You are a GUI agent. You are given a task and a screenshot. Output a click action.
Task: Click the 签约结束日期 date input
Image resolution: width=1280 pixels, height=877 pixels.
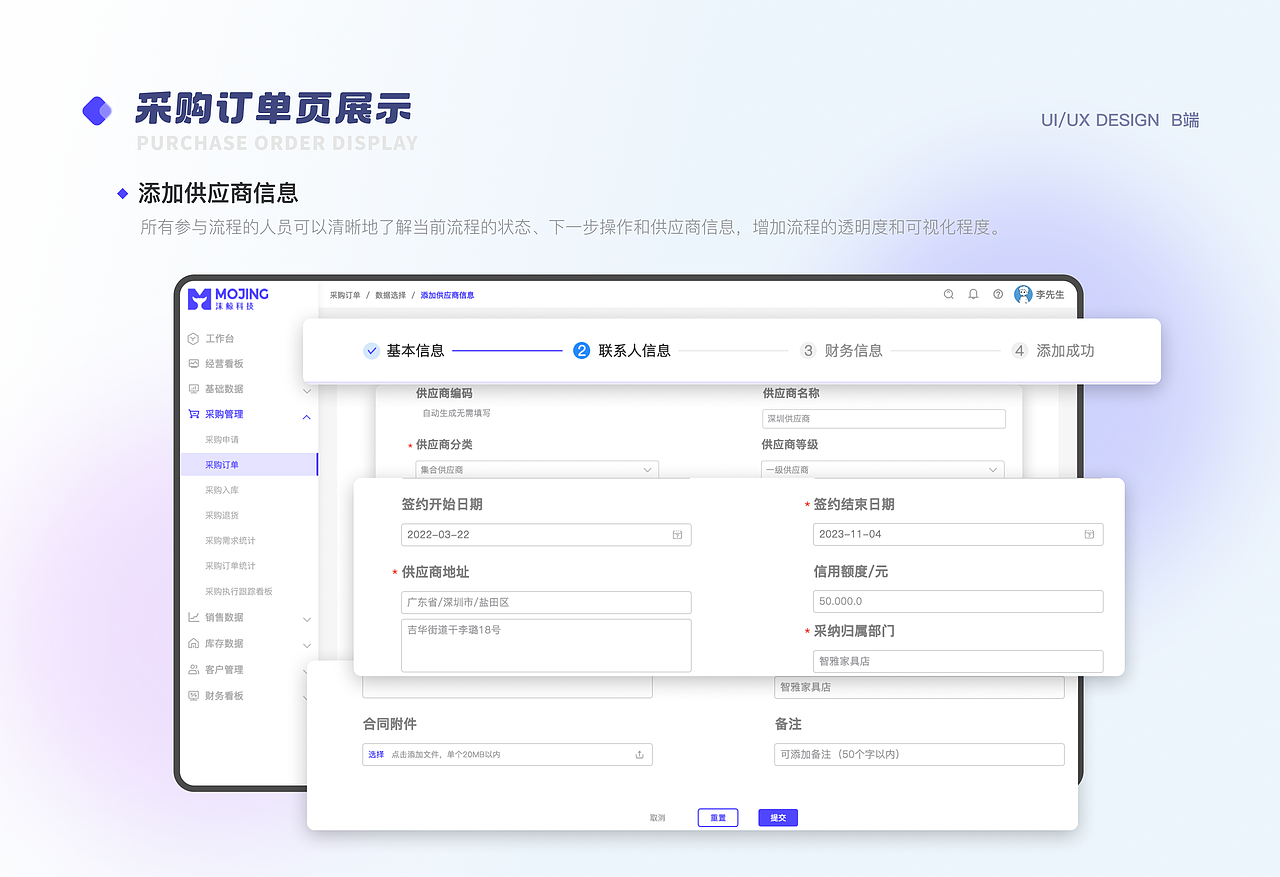pyautogui.click(x=958, y=535)
